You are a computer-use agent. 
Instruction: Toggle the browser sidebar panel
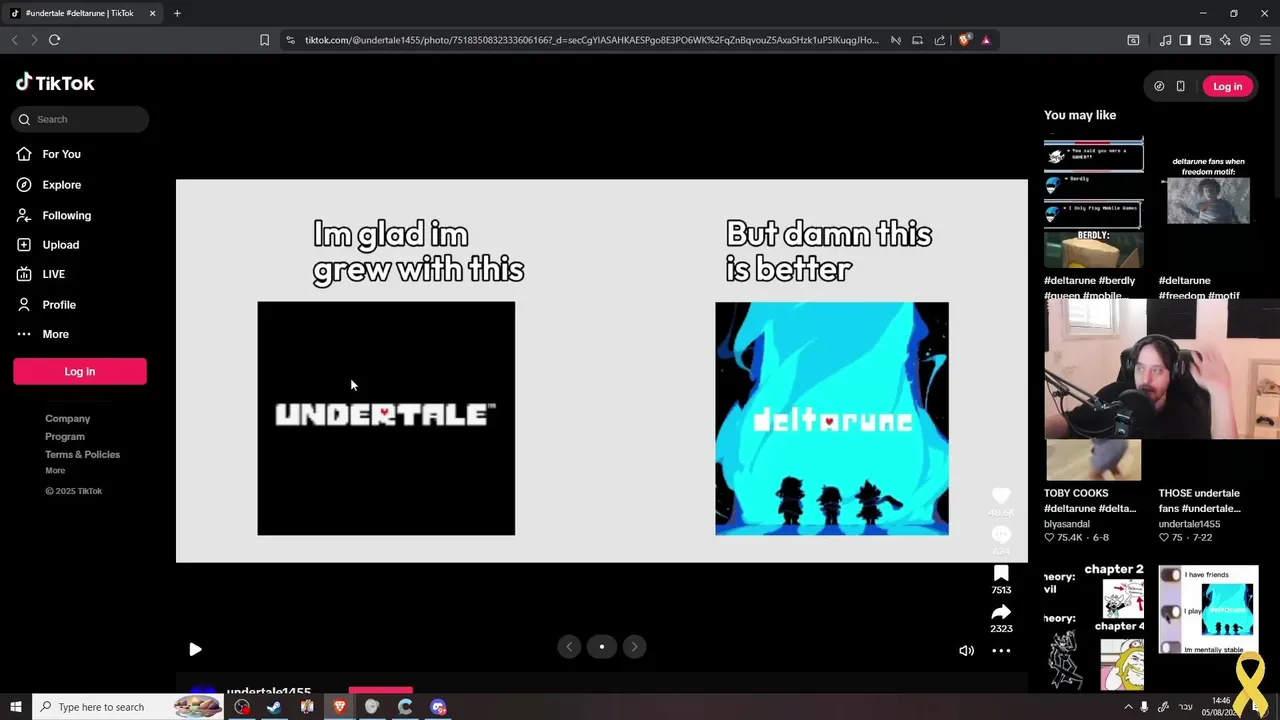[1185, 40]
